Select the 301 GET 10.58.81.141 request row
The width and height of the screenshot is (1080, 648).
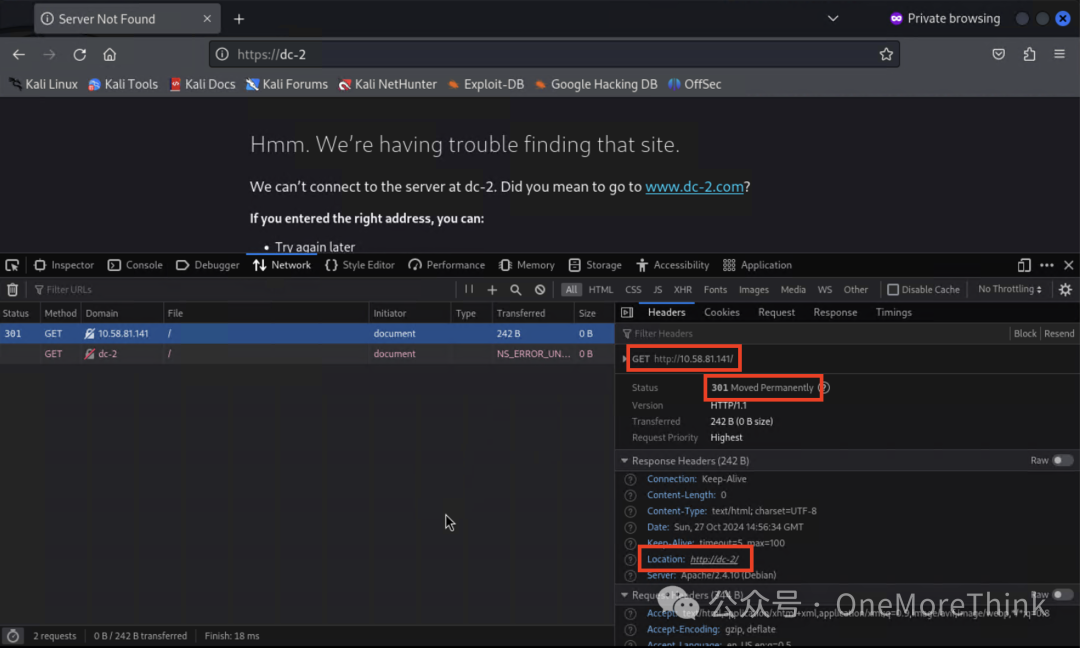[x=307, y=333]
